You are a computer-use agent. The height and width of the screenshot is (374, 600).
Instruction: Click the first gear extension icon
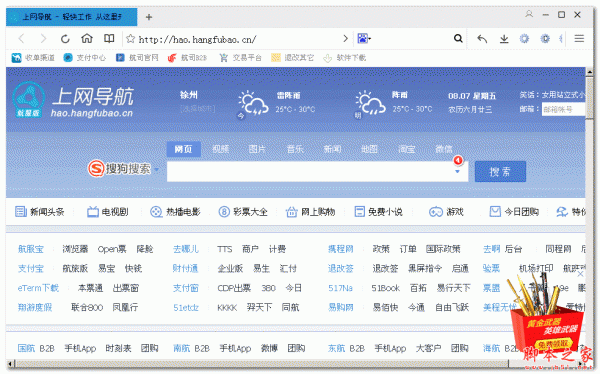click(x=524, y=38)
